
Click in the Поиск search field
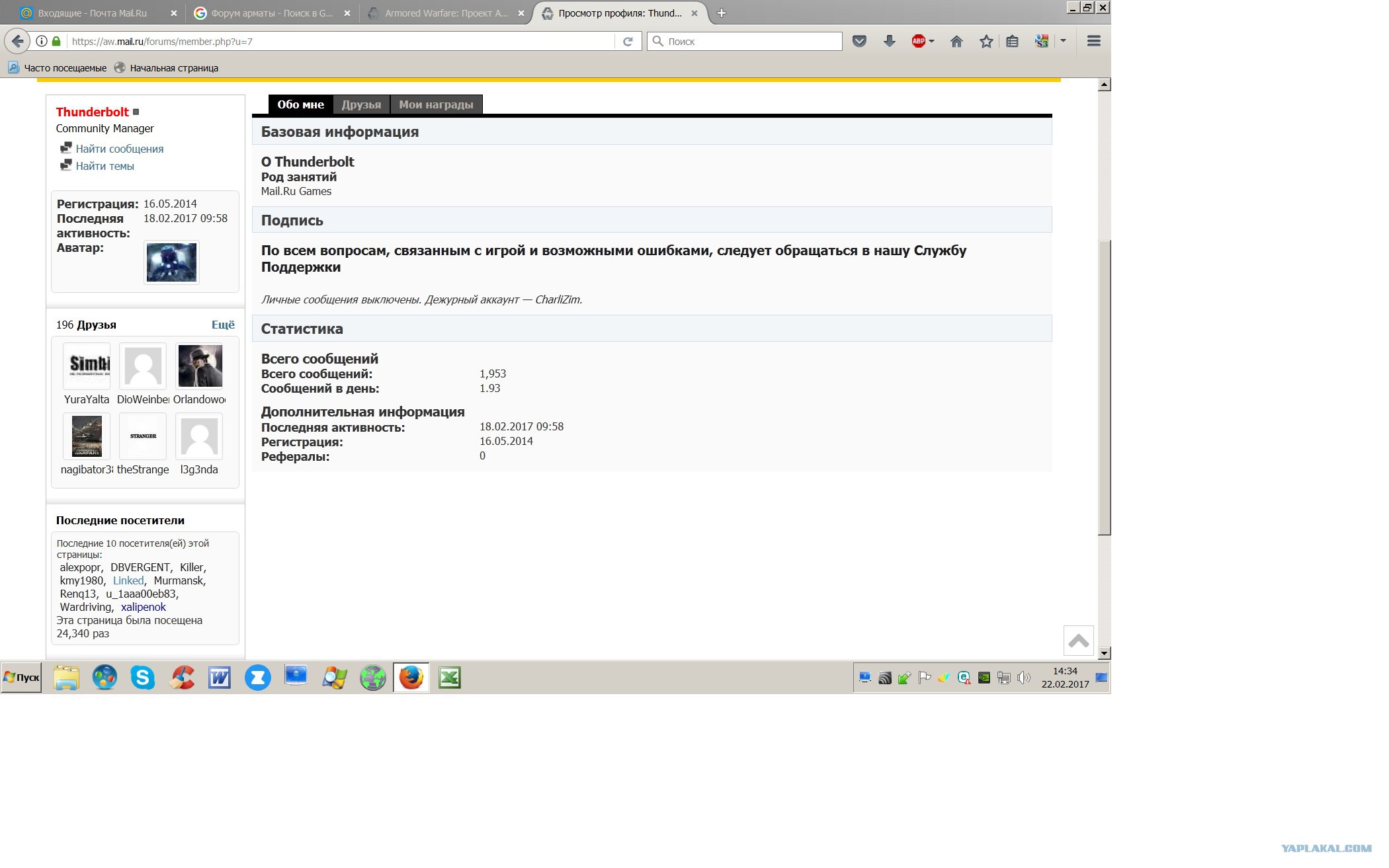pos(745,41)
